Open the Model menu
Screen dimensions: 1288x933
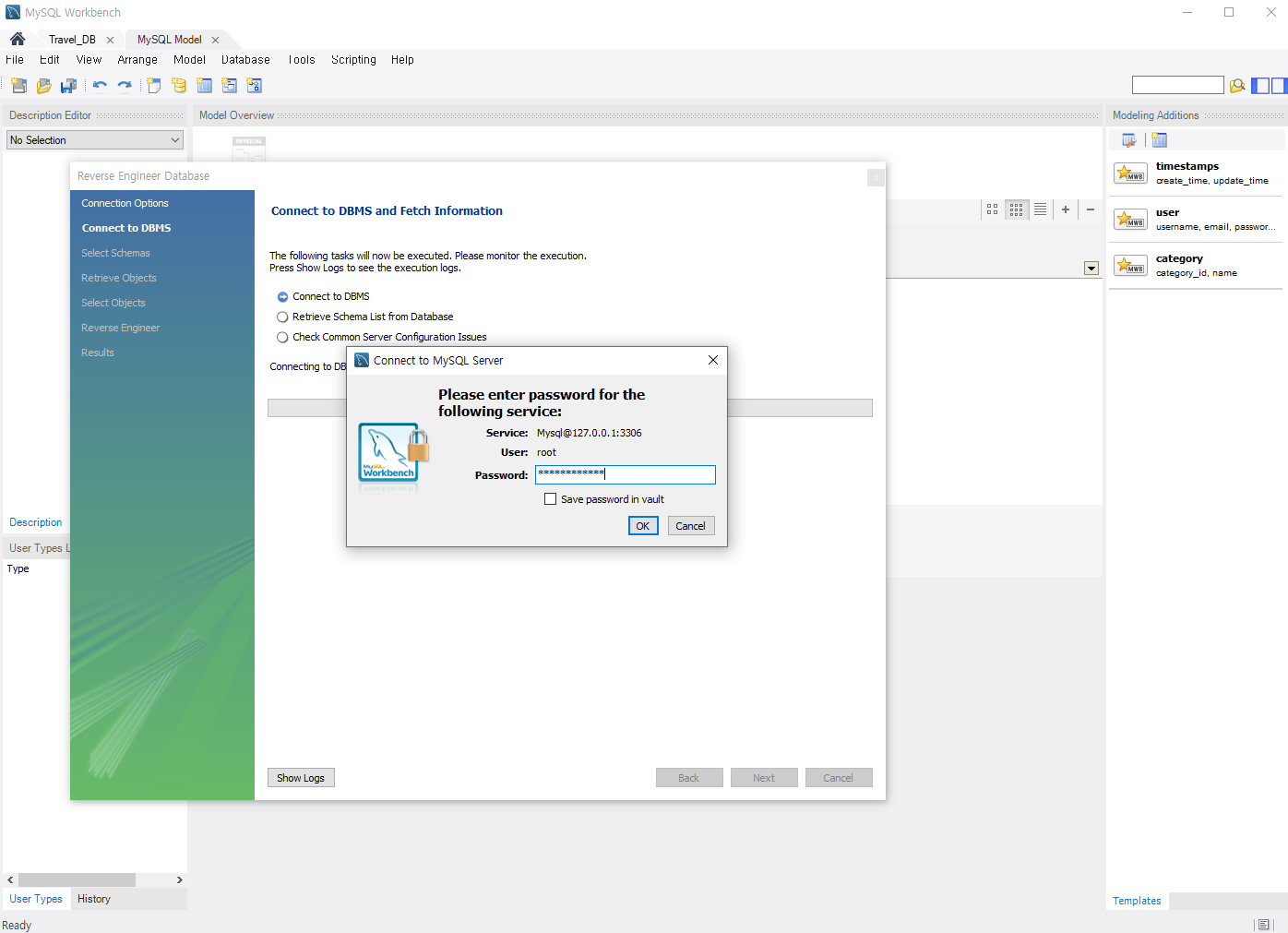click(x=189, y=60)
